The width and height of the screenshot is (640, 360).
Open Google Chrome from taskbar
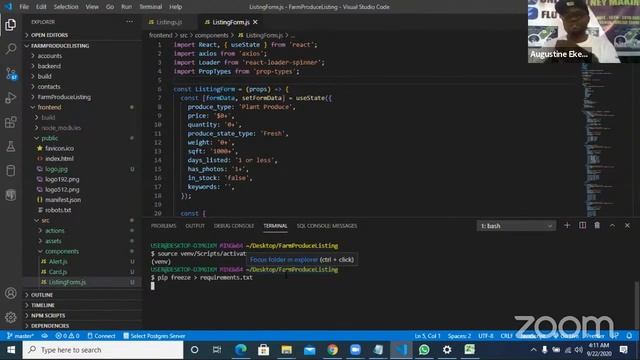tap(333, 350)
